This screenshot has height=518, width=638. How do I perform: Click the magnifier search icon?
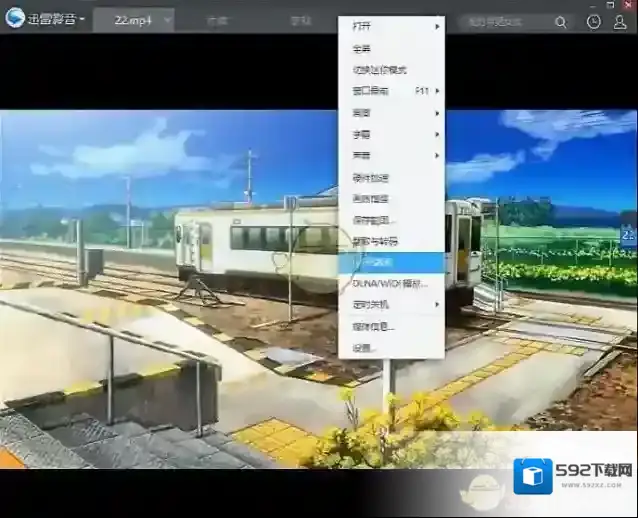tap(562, 21)
